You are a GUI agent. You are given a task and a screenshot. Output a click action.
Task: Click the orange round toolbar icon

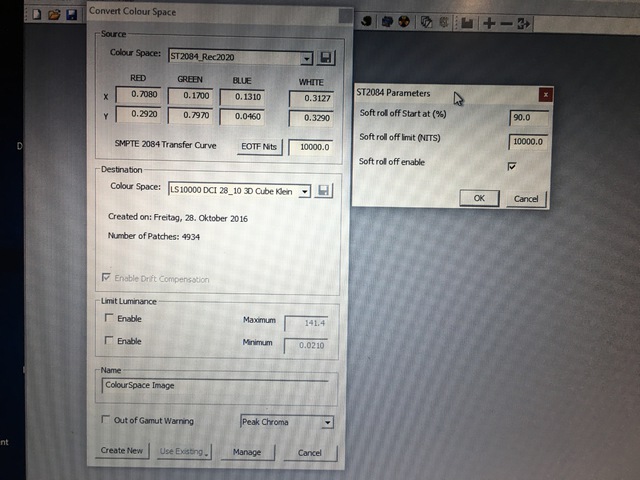point(404,21)
